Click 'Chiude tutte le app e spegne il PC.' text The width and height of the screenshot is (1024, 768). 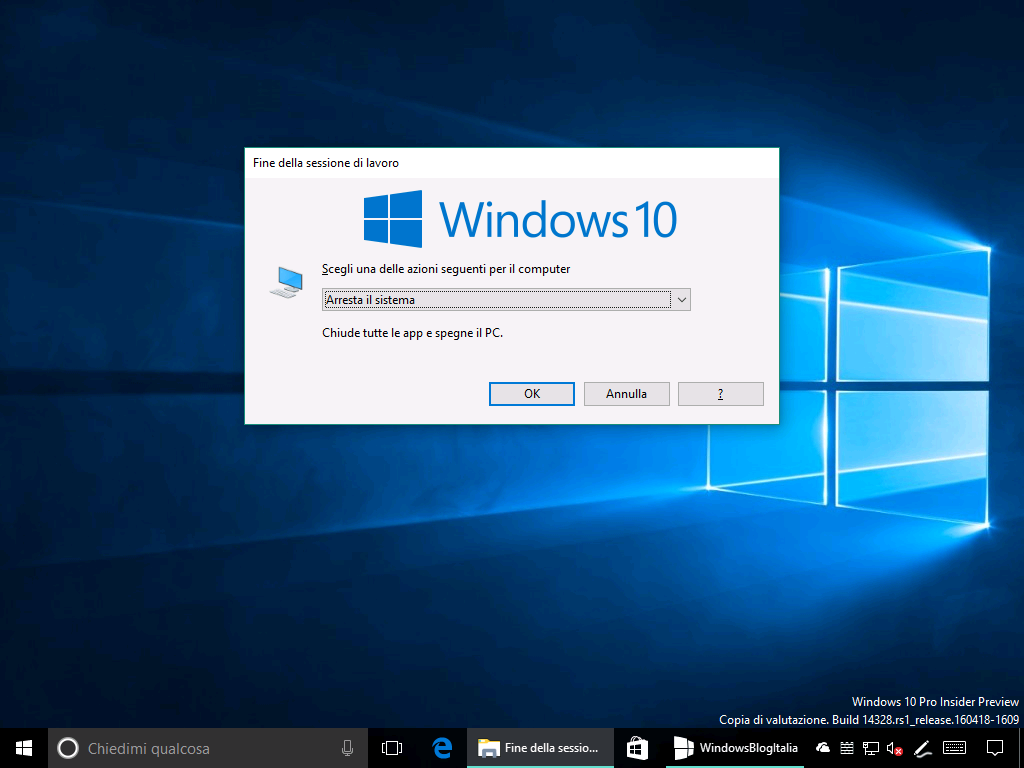click(412, 333)
